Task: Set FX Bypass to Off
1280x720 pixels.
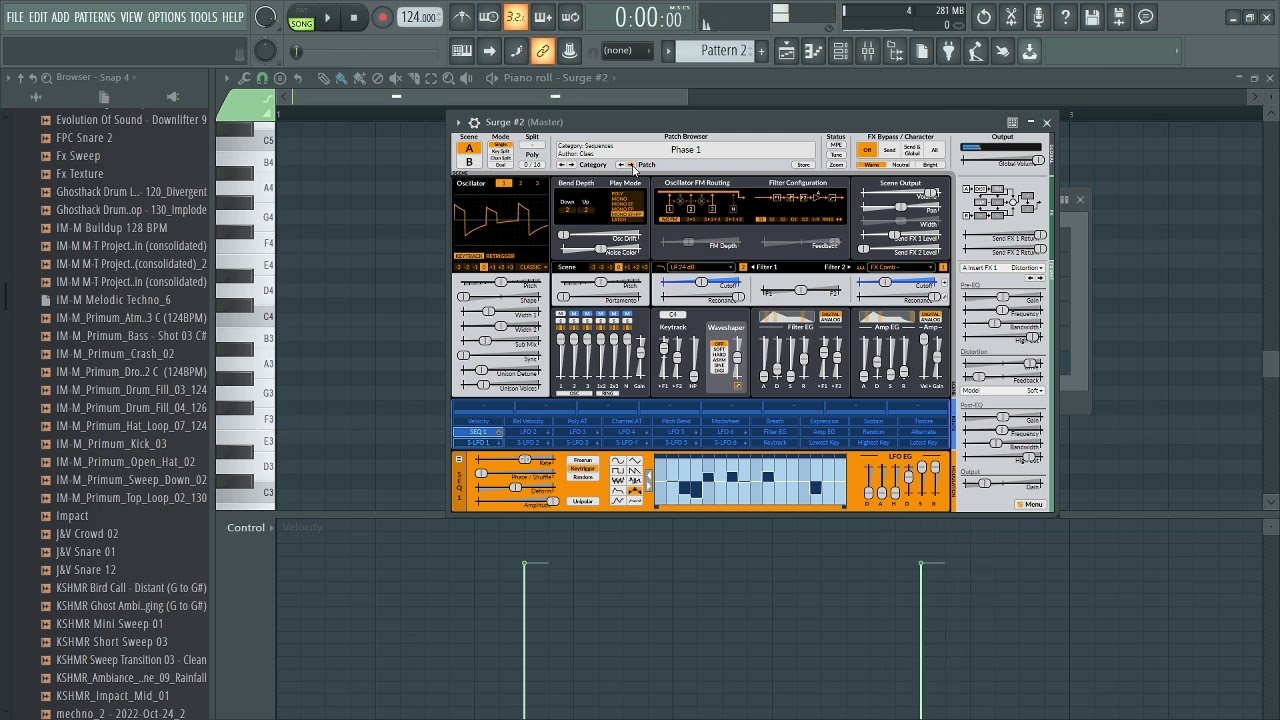Action: click(867, 150)
